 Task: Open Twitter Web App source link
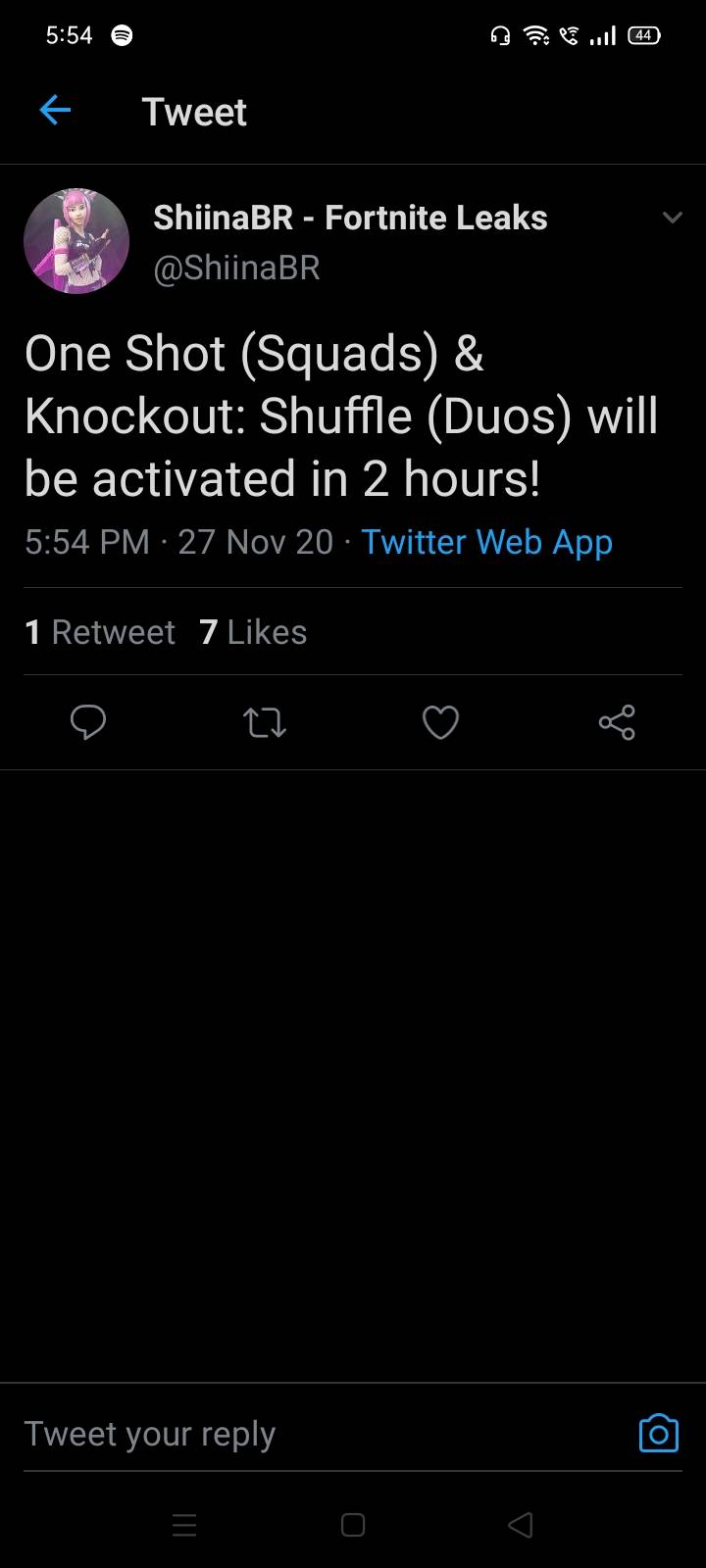pyautogui.click(x=486, y=542)
